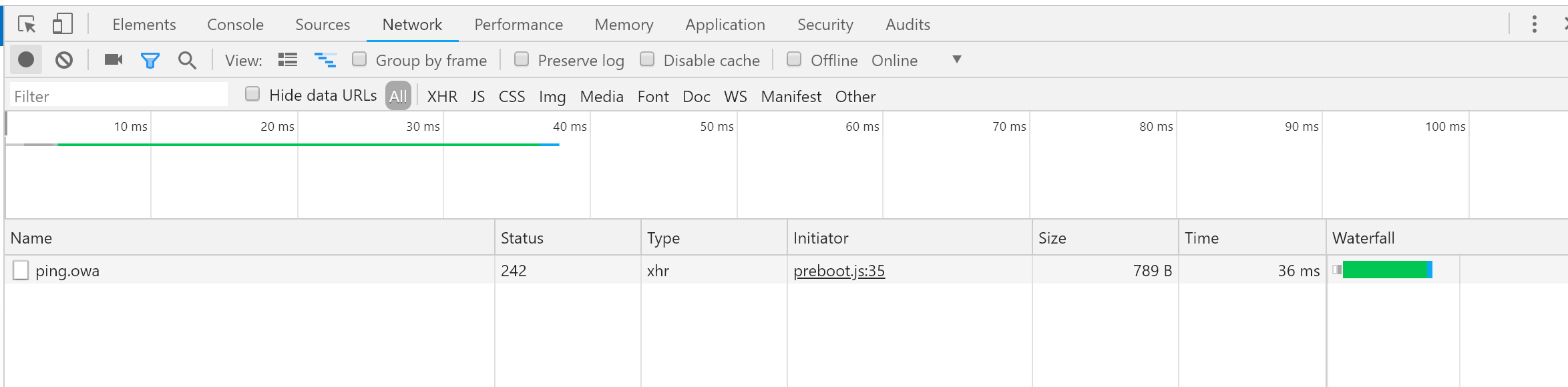Filter requests by XHR type
1568x387 pixels.
442,97
